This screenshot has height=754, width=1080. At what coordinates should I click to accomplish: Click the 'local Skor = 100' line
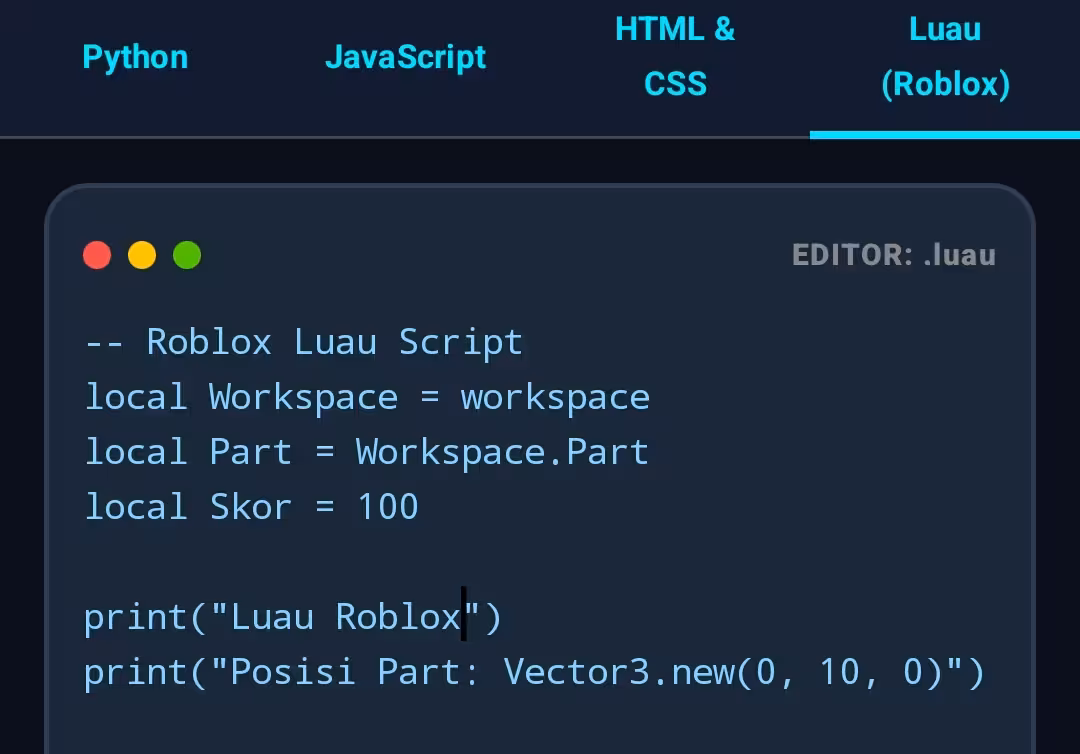251,507
